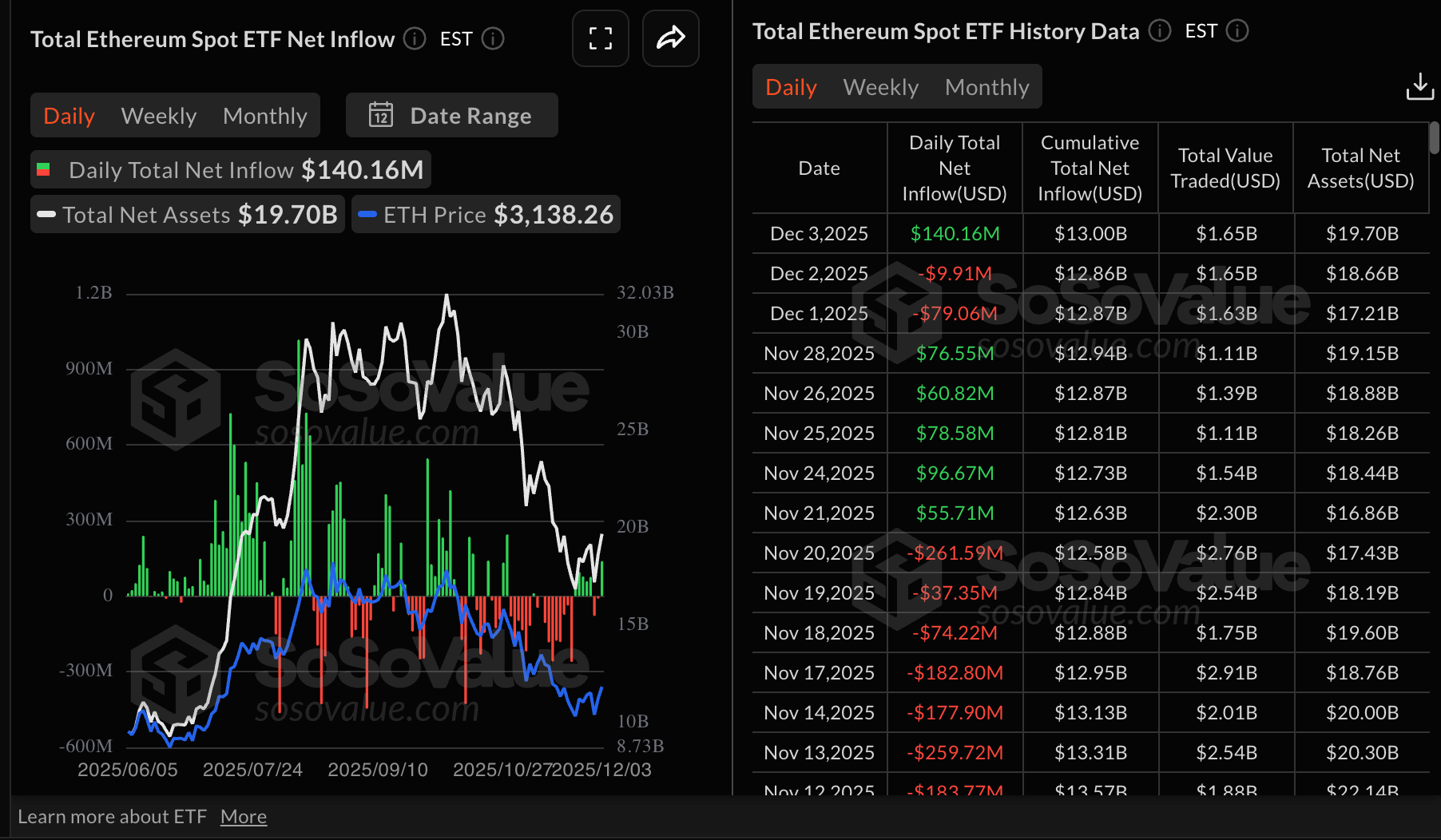
Task: Click the info icon next to History Data title
Action: point(1160,31)
